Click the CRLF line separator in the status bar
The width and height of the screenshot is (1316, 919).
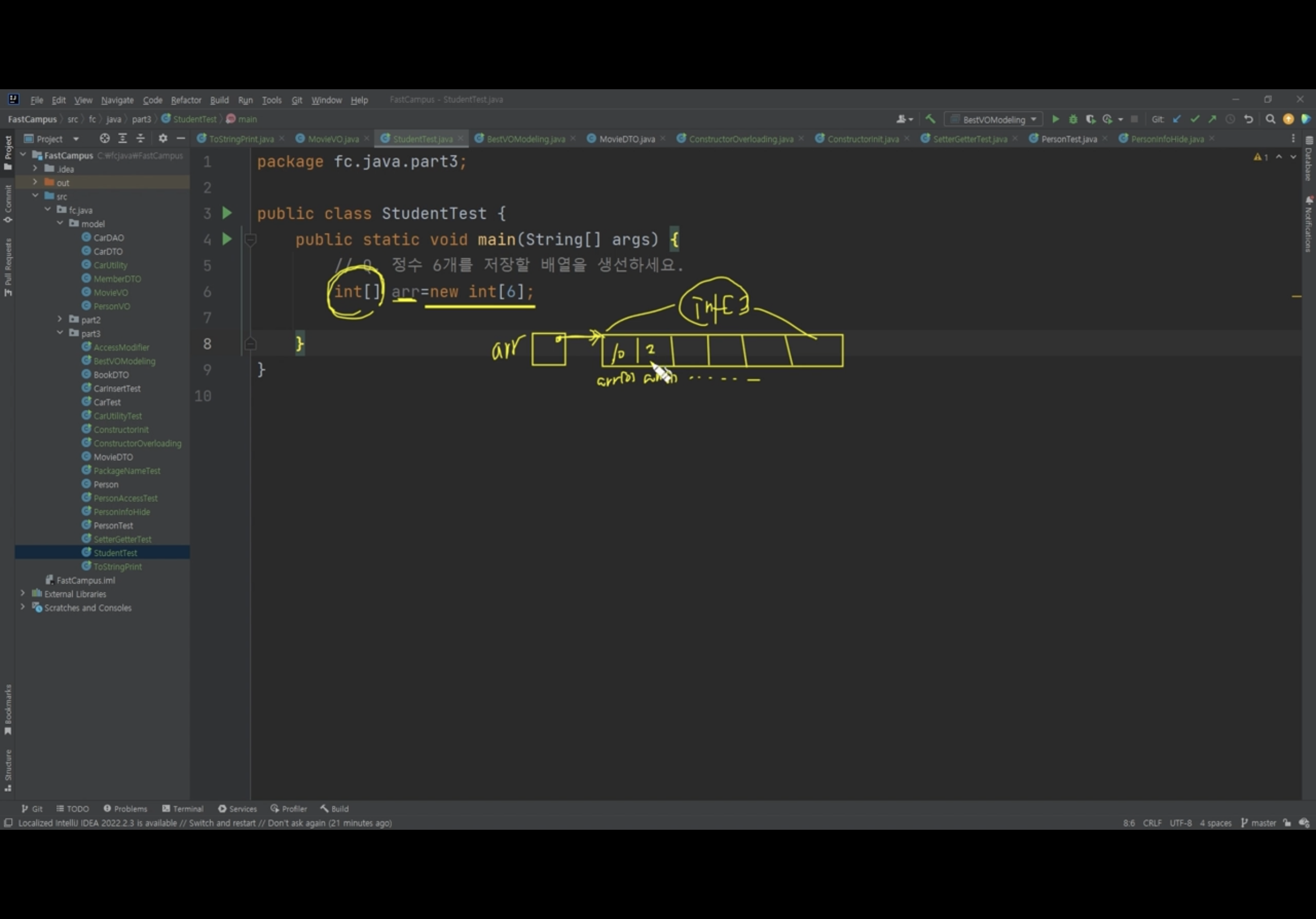pyautogui.click(x=1152, y=823)
